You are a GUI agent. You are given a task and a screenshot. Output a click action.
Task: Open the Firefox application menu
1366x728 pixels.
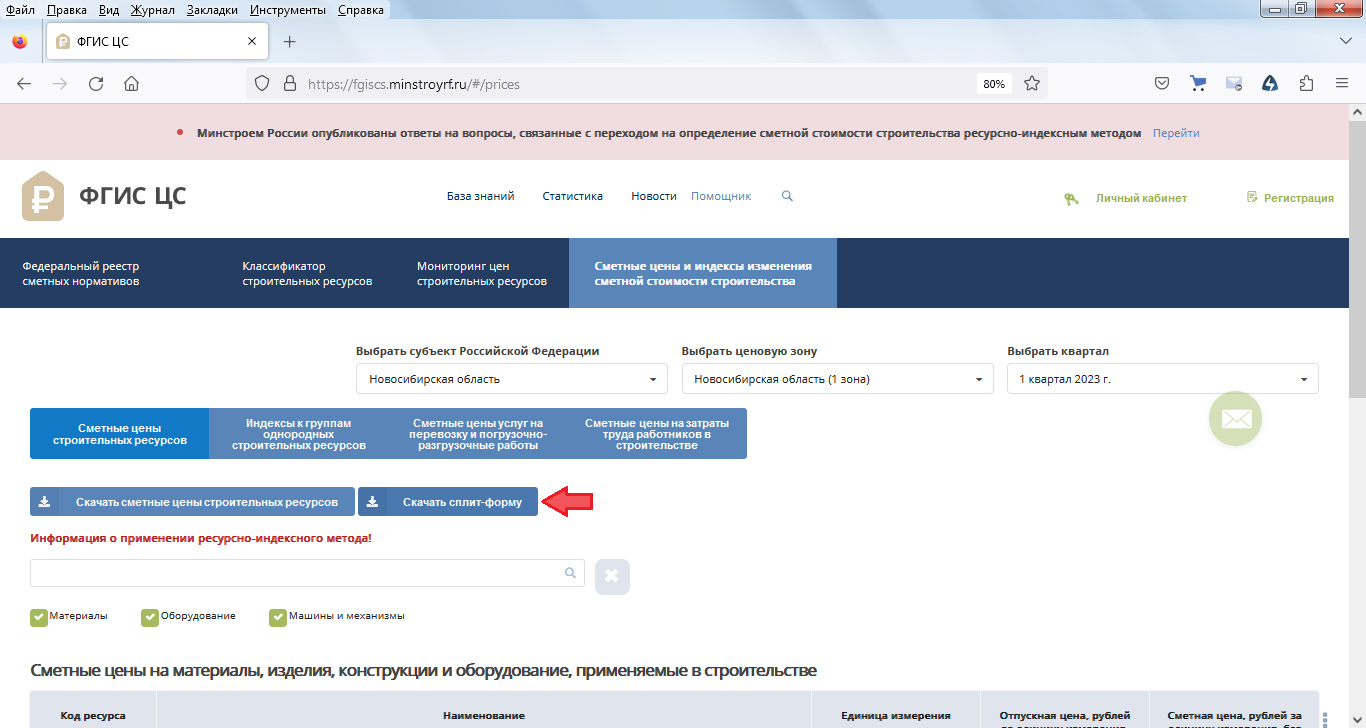pos(1342,84)
